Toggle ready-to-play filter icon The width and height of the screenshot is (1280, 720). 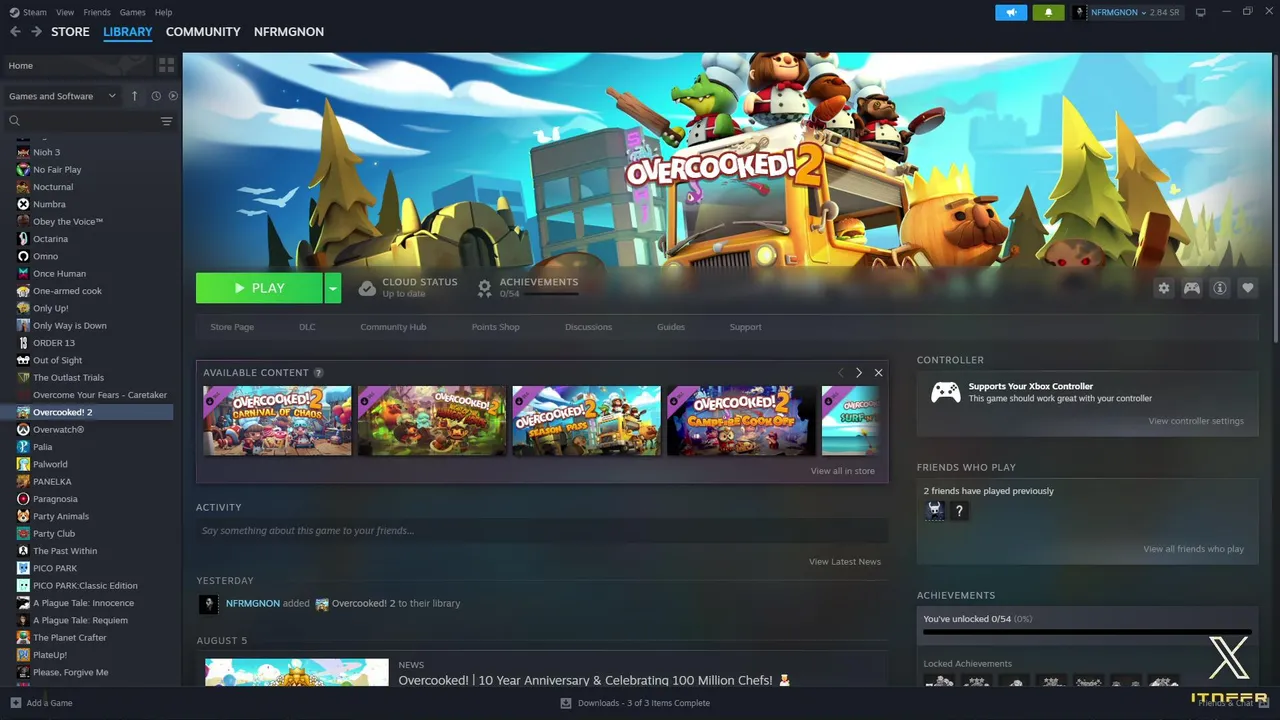[173, 96]
